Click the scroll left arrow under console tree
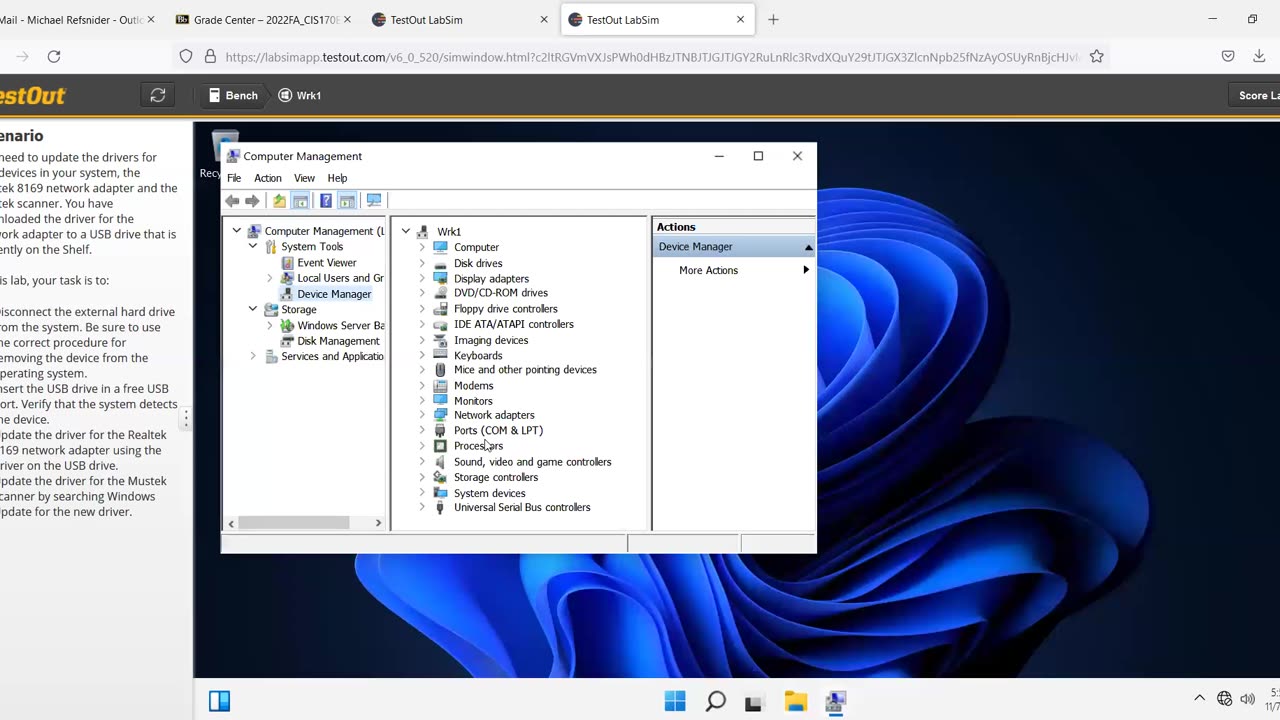Viewport: 1280px width, 720px height. coord(231,523)
